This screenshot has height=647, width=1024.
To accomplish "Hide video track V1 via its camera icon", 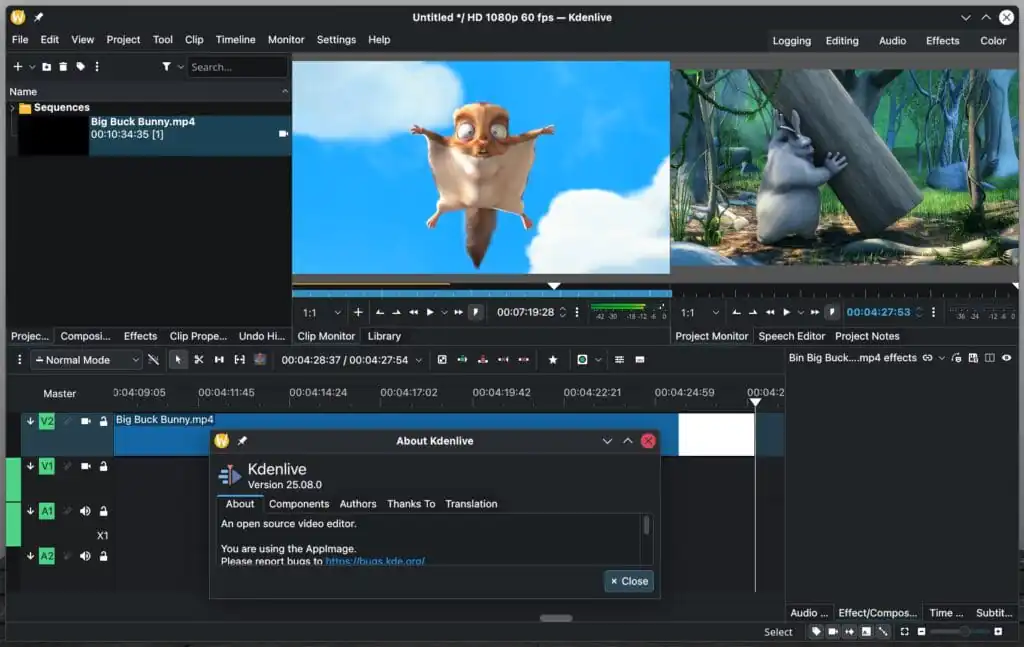I will pyautogui.click(x=85, y=466).
